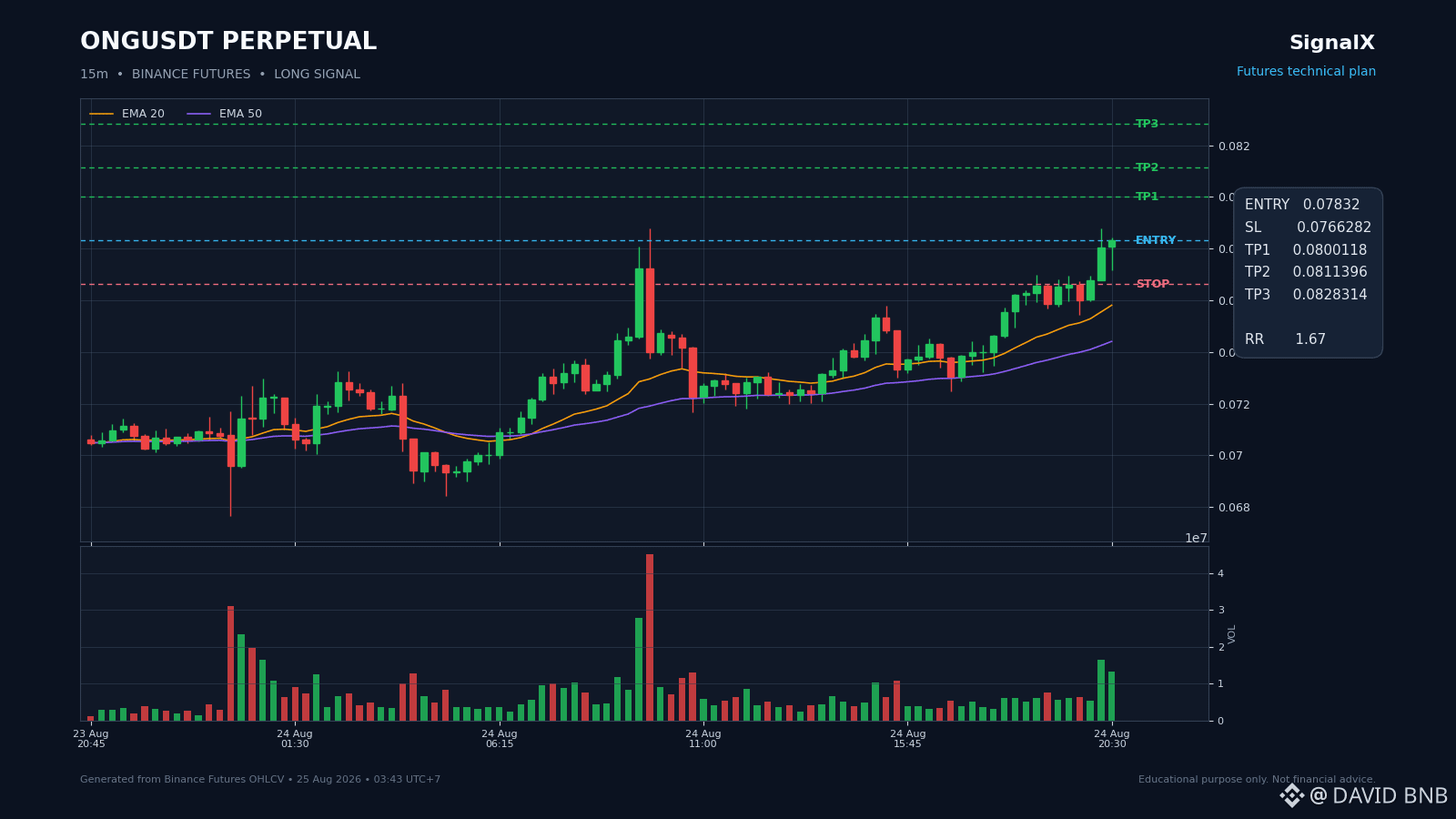This screenshot has height=819, width=1456.
Task: Click the orange EMA 20 legend line
Action: pos(102,114)
